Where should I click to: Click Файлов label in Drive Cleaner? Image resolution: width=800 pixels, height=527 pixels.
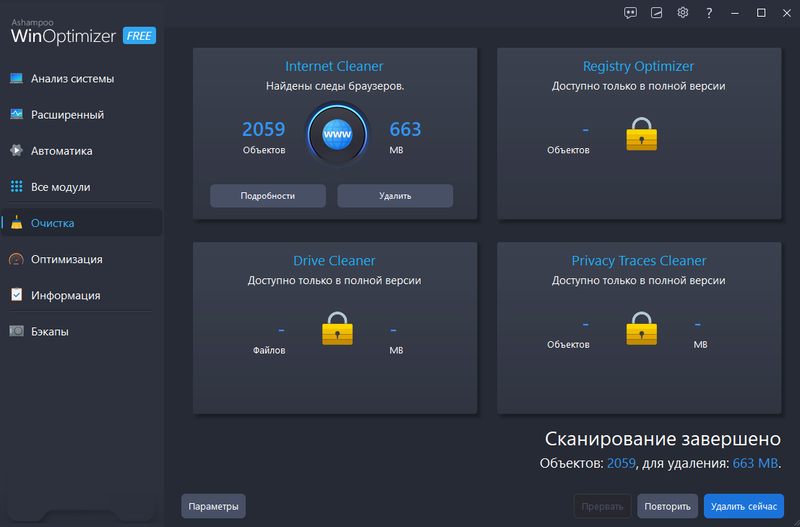point(269,350)
